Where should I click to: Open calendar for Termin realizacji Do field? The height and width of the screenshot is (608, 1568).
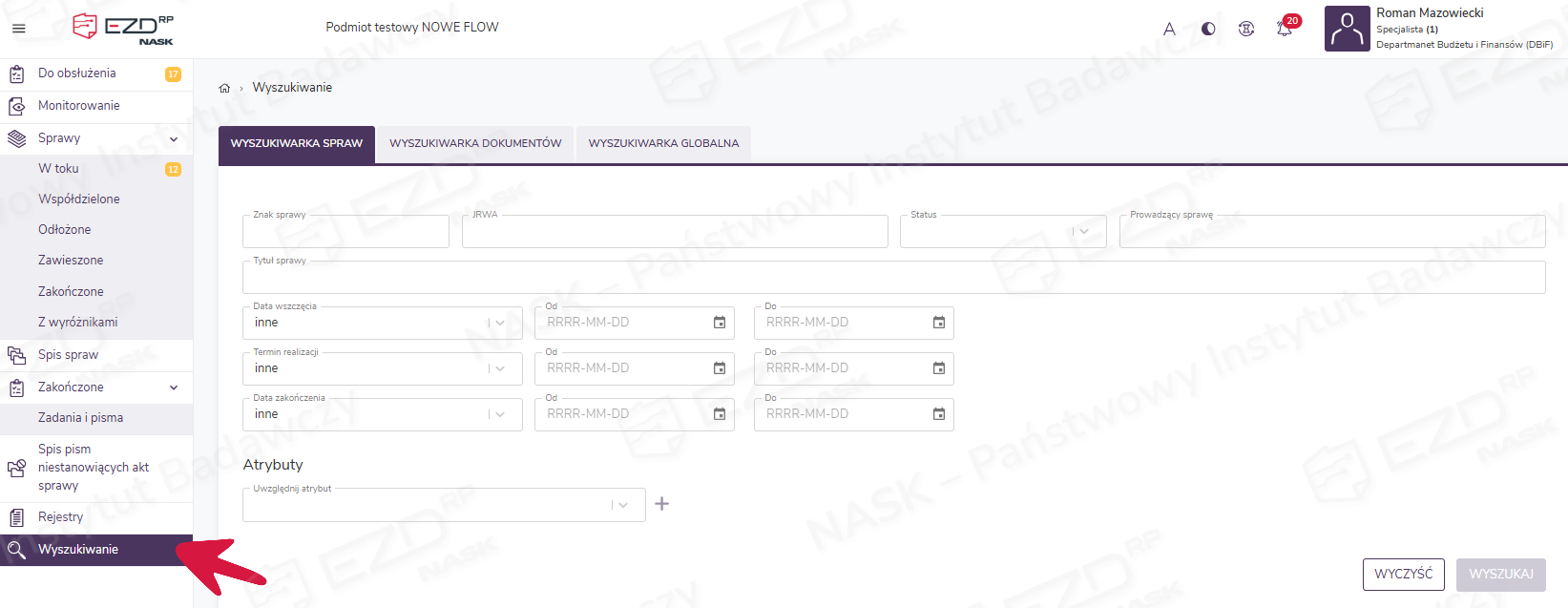pos(938,368)
